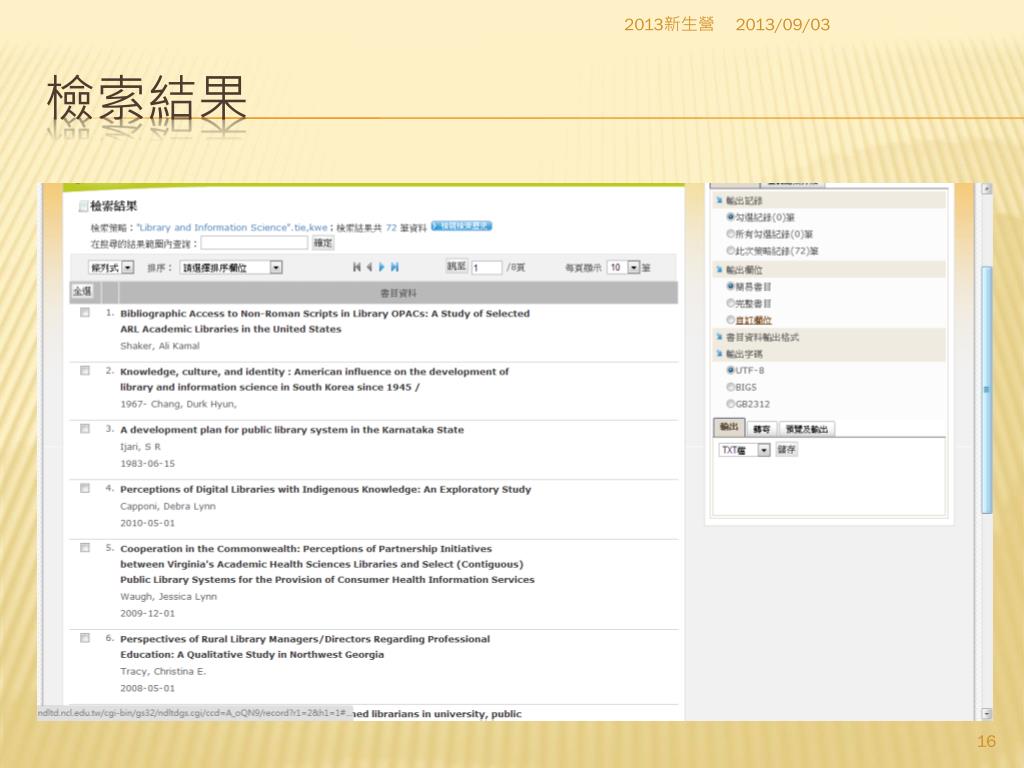The height and width of the screenshot is (768, 1024).
Task: Go to the next results page
Action: point(382,267)
